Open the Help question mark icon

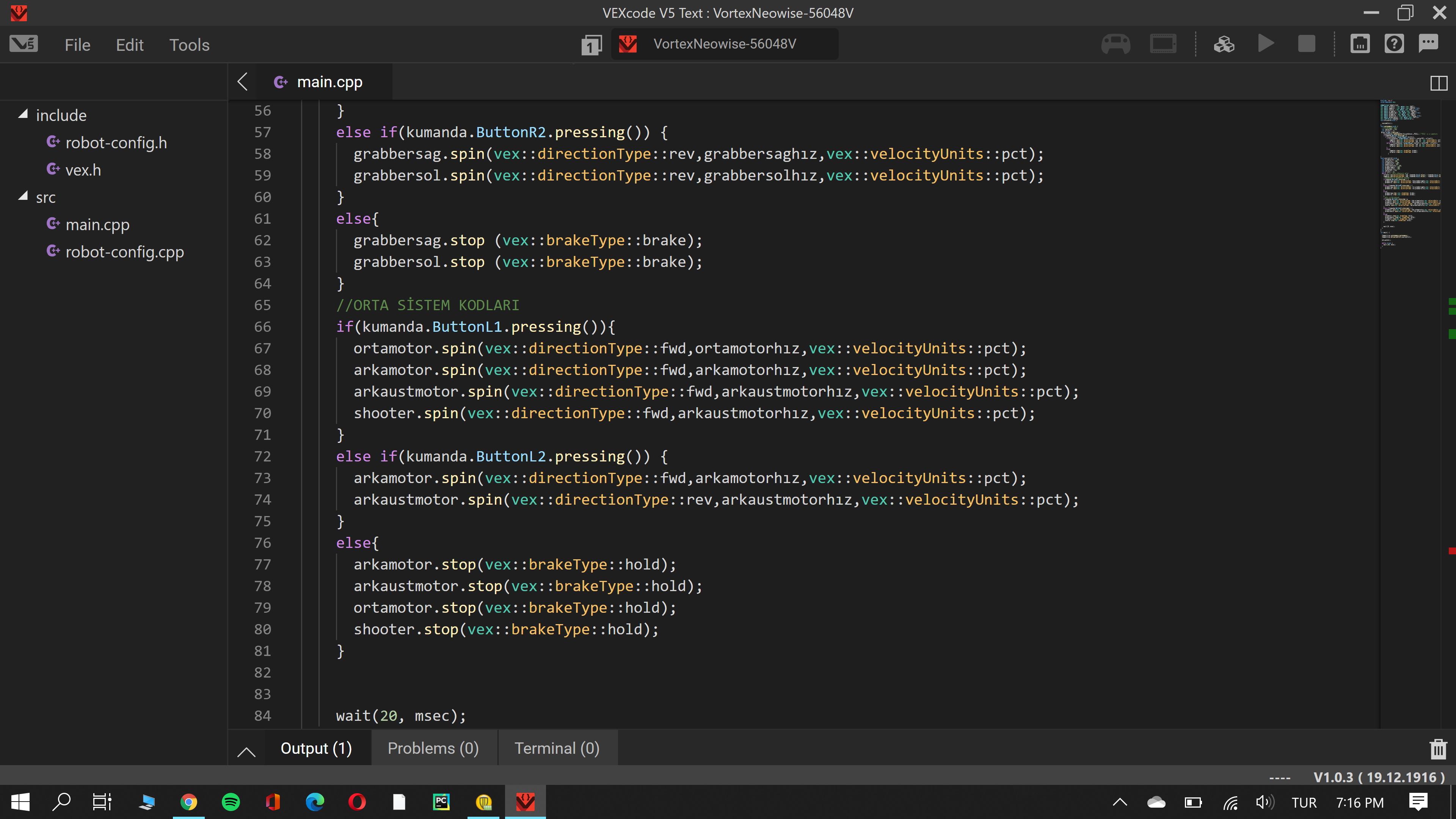click(1394, 44)
